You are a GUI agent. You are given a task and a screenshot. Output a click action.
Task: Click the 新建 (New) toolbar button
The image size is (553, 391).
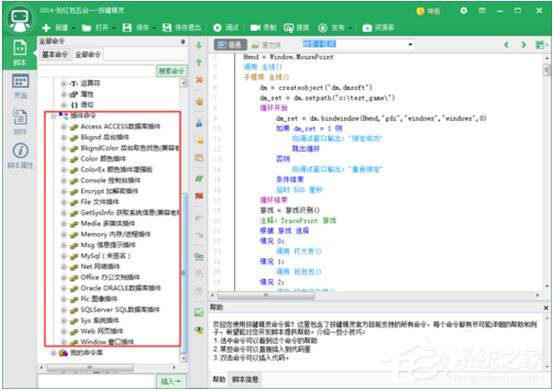coord(55,28)
